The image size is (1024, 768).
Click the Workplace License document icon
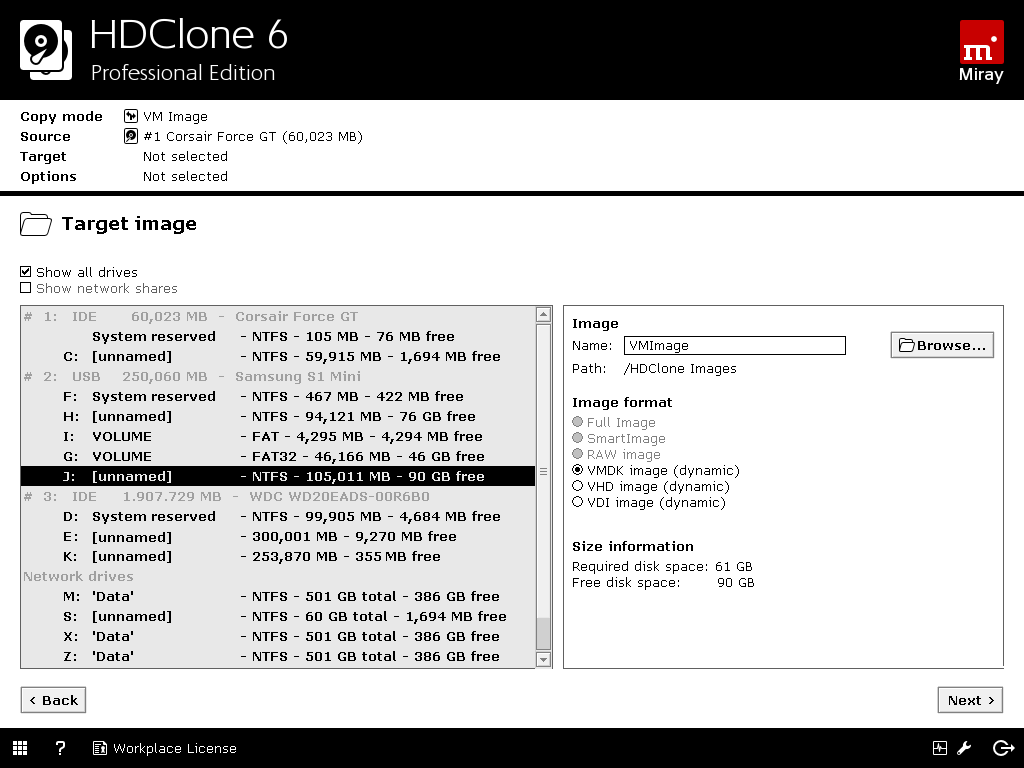[x=99, y=748]
